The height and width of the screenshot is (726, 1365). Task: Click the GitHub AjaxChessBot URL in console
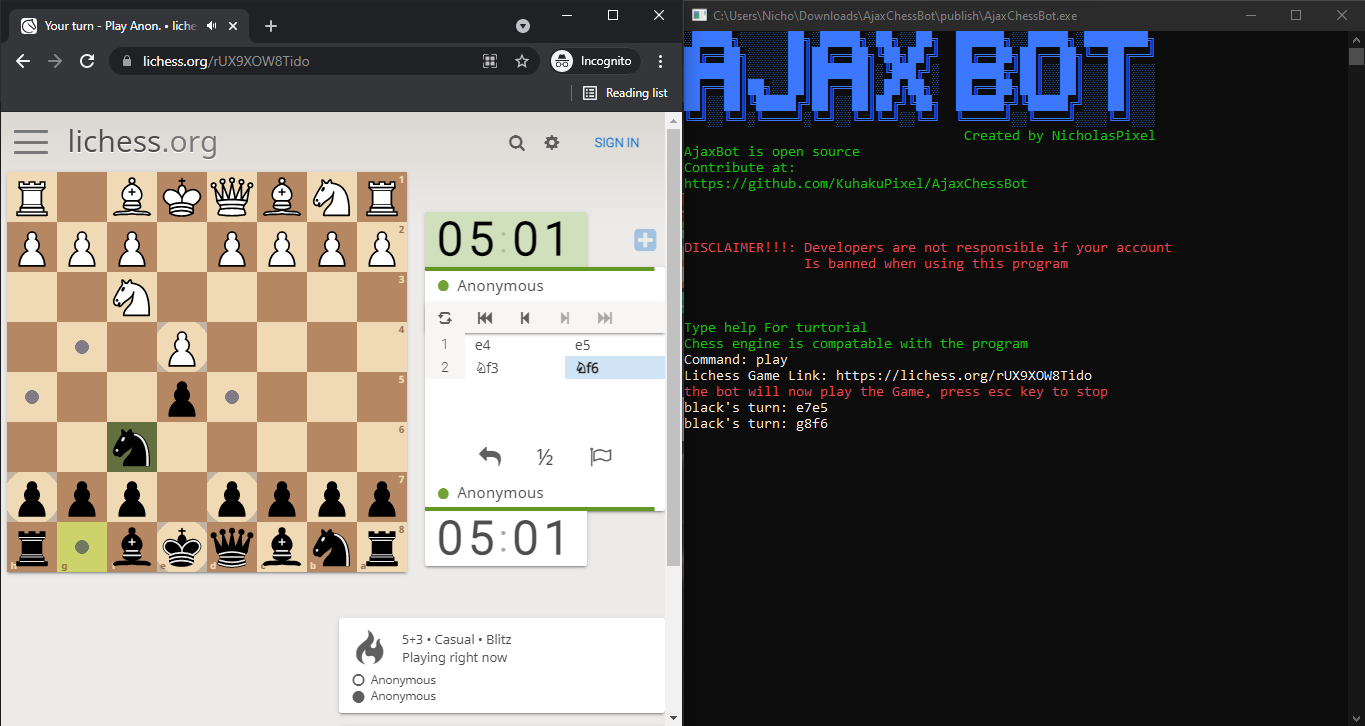[x=855, y=184]
